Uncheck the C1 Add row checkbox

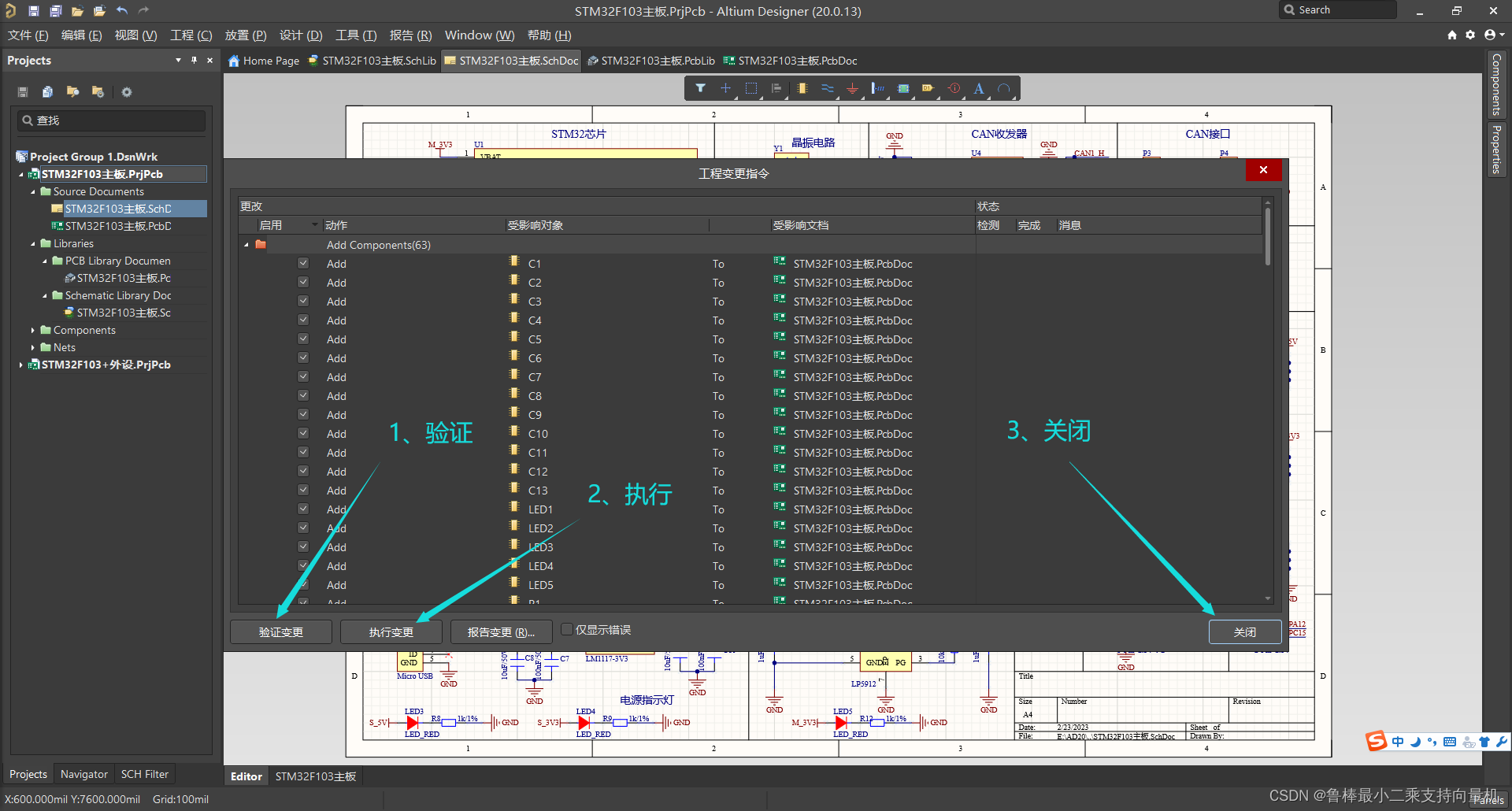(303, 263)
